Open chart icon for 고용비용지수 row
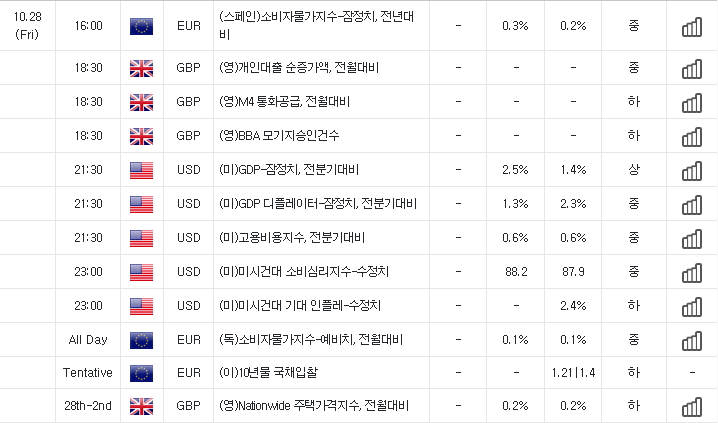Image resolution: width=718 pixels, height=423 pixels. (x=692, y=239)
